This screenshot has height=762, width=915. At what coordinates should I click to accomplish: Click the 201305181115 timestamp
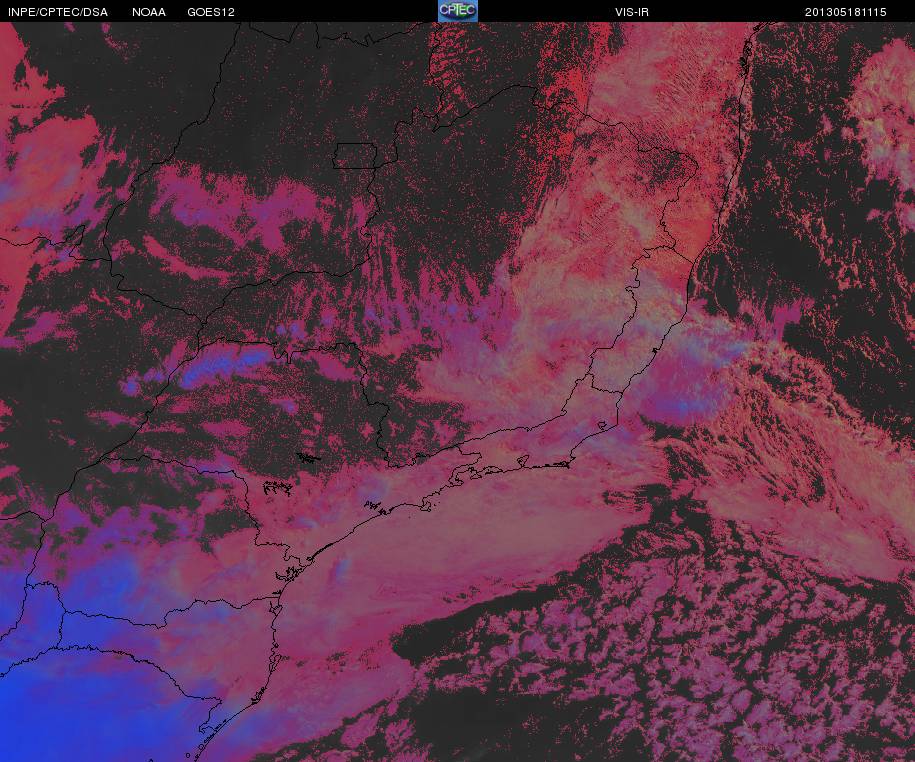coord(846,12)
